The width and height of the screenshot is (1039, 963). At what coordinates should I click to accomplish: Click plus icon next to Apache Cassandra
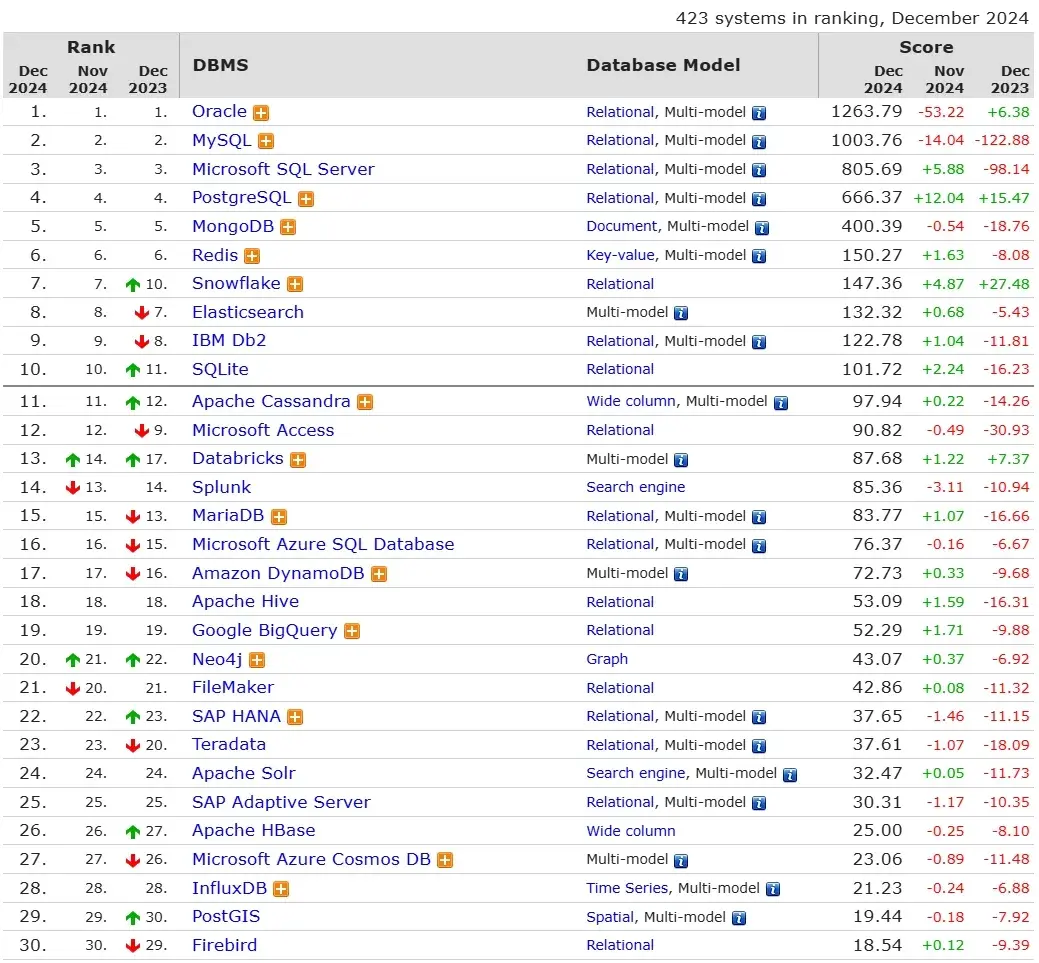pos(365,402)
